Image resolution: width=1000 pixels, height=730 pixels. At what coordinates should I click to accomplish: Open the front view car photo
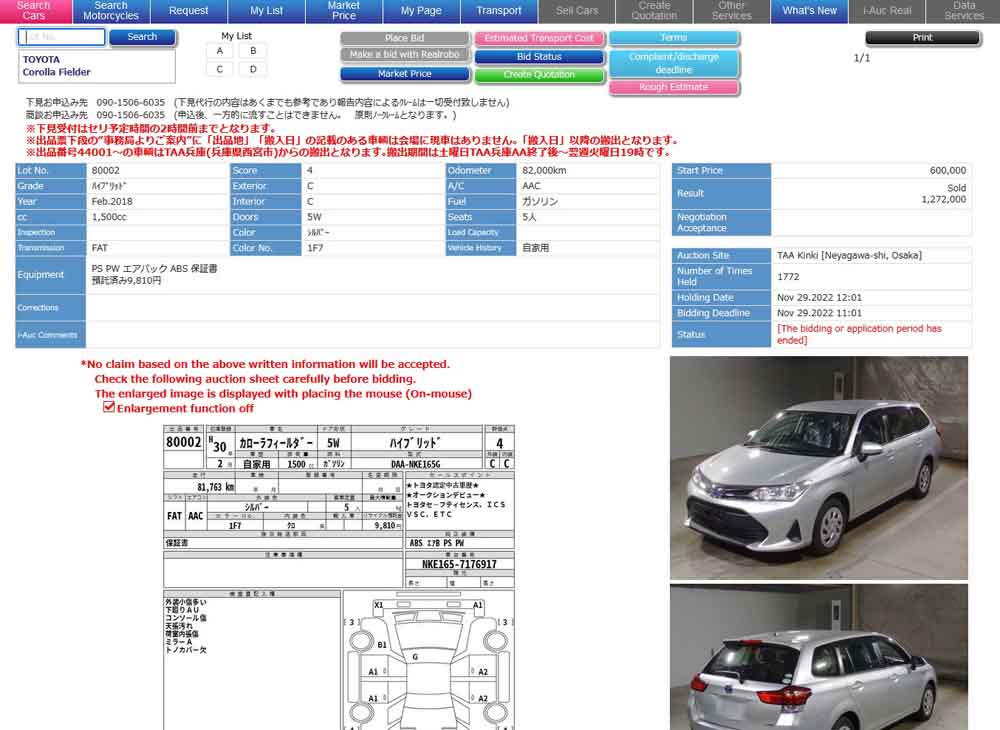[819, 467]
